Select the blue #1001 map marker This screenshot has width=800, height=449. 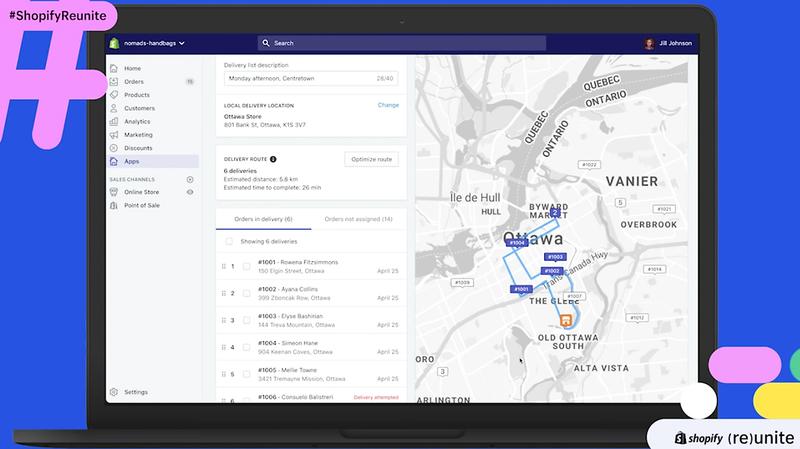[521, 289]
